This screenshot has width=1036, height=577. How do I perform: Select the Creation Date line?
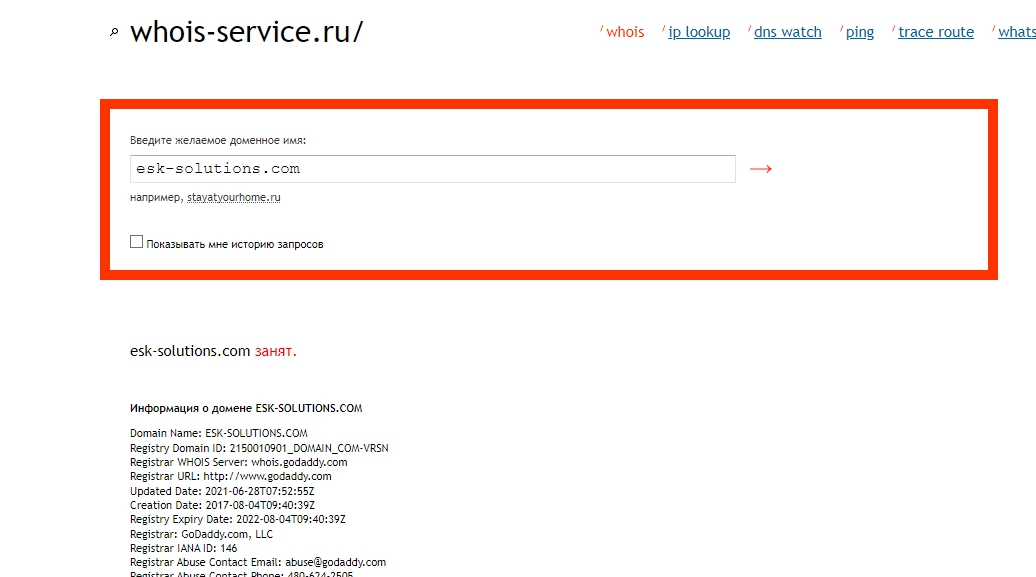tap(222, 505)
